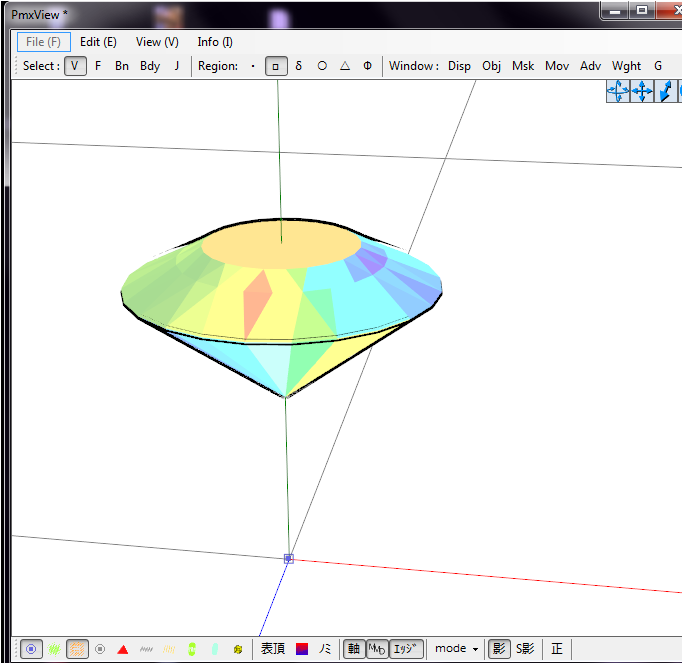Select the circle region selection shape
This screenshot has width=683, height=664.
pyautogui.click(x=322, y=66)
